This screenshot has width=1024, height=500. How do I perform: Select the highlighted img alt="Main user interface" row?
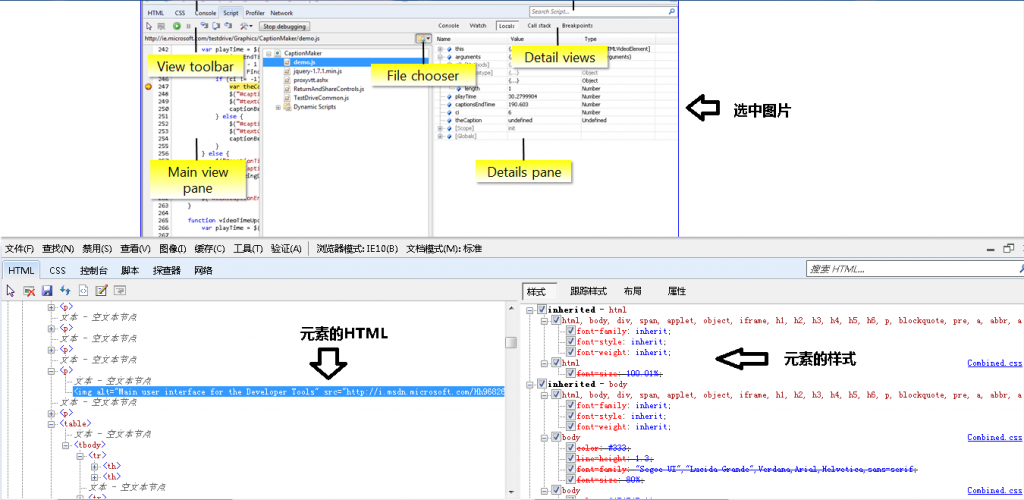coord(289,392)
